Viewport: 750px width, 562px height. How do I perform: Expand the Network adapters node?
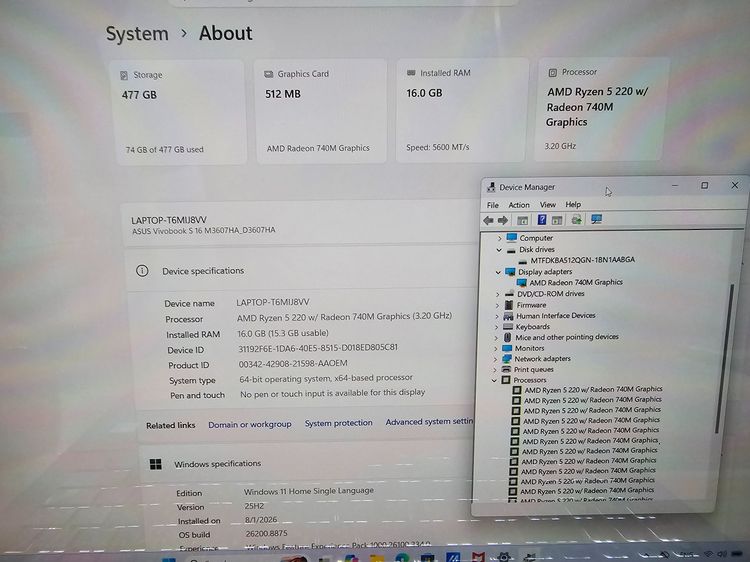(x=495, y=359)
